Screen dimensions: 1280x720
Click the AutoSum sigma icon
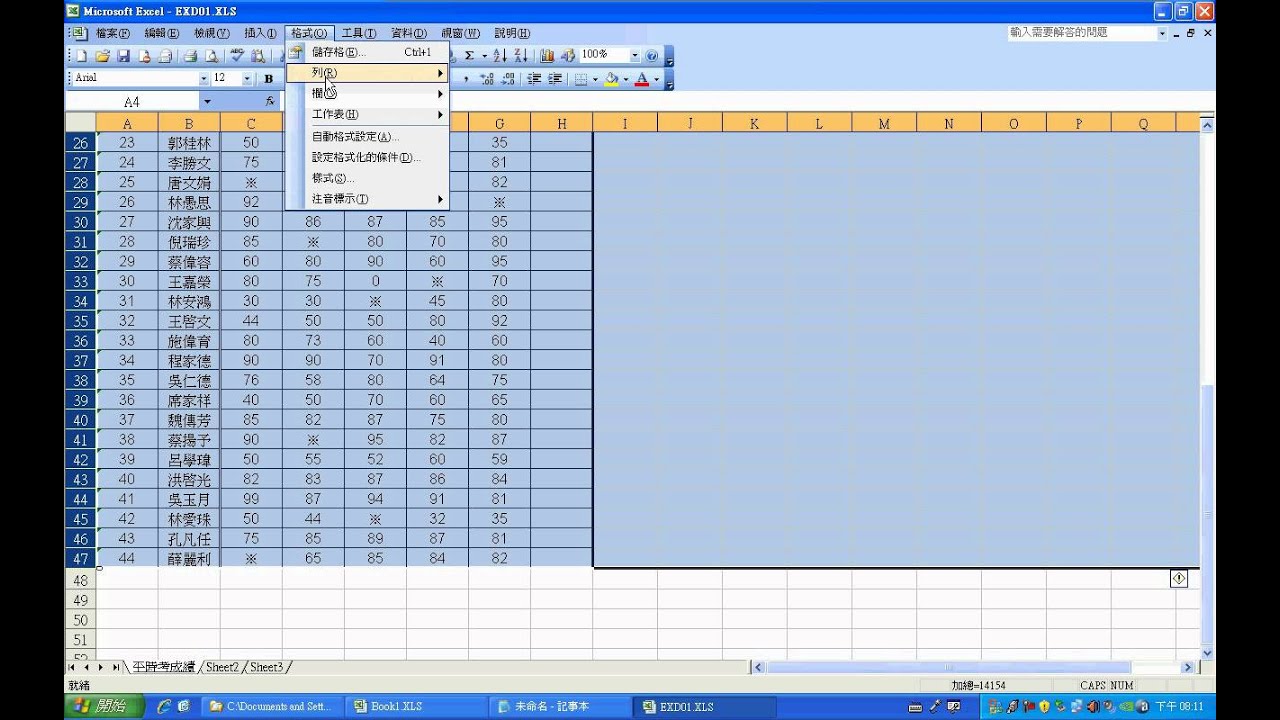(x=469, y=56)
